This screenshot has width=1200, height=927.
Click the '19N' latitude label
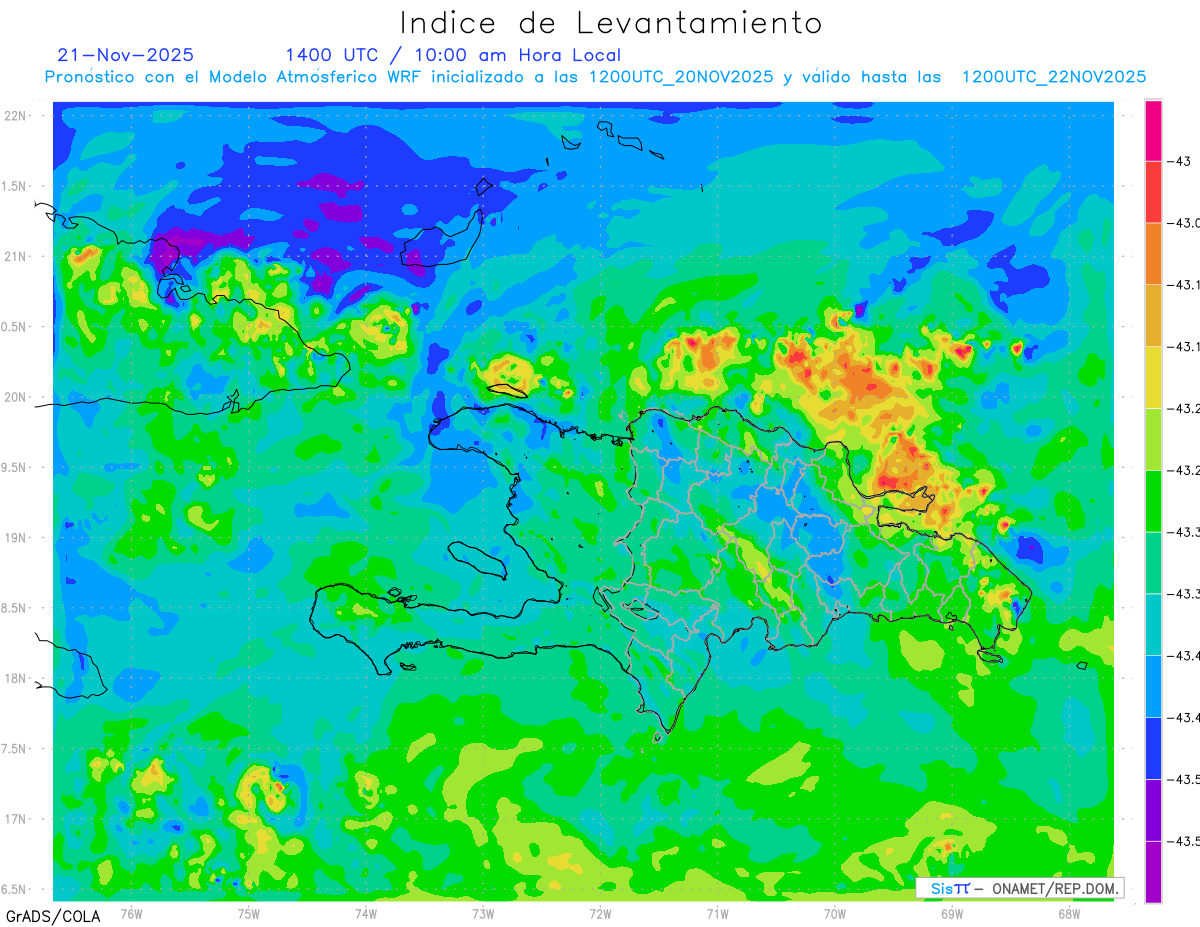(x=15, y=538)
